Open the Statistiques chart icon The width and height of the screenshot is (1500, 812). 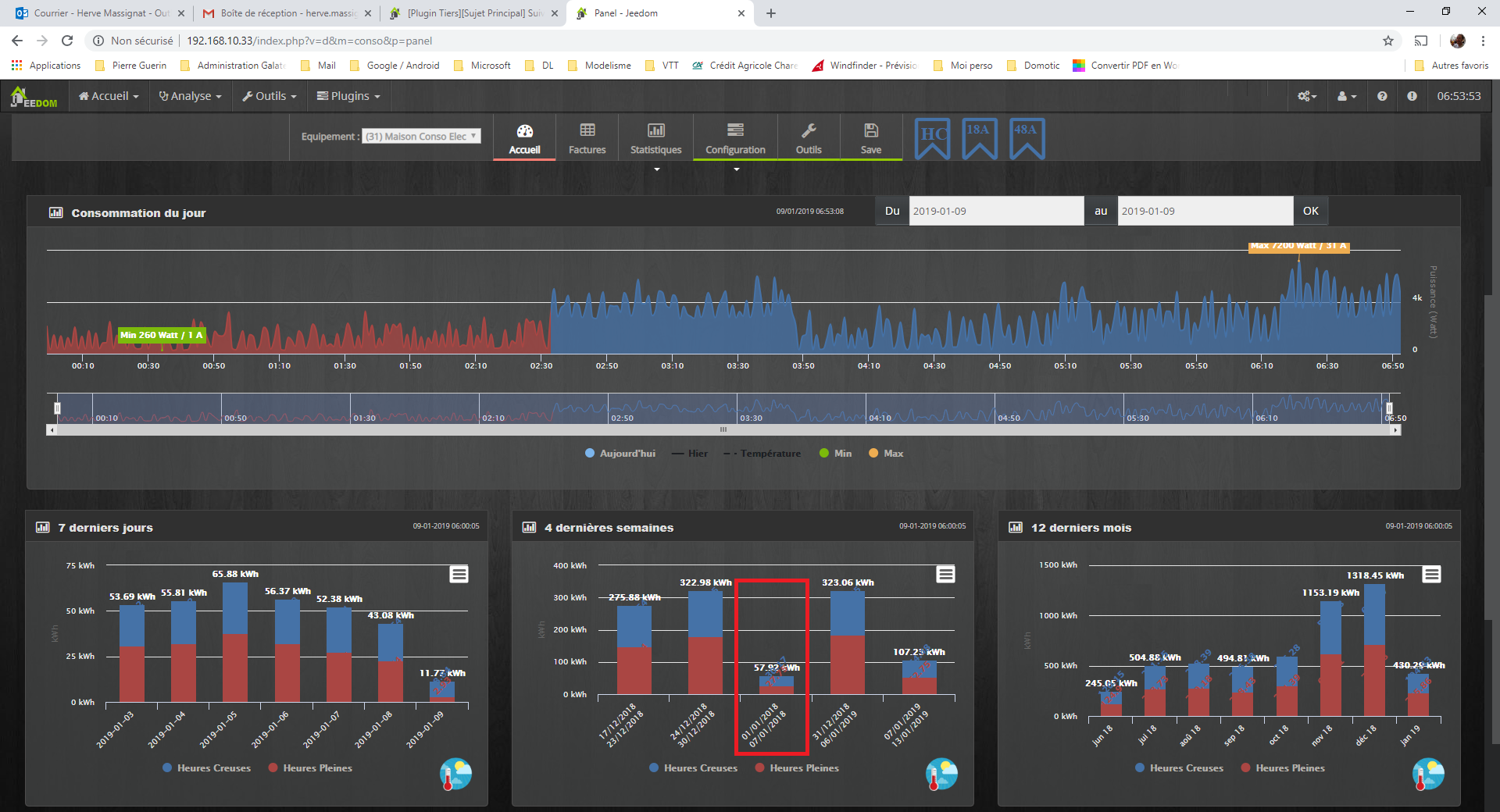tap(655, 130)
